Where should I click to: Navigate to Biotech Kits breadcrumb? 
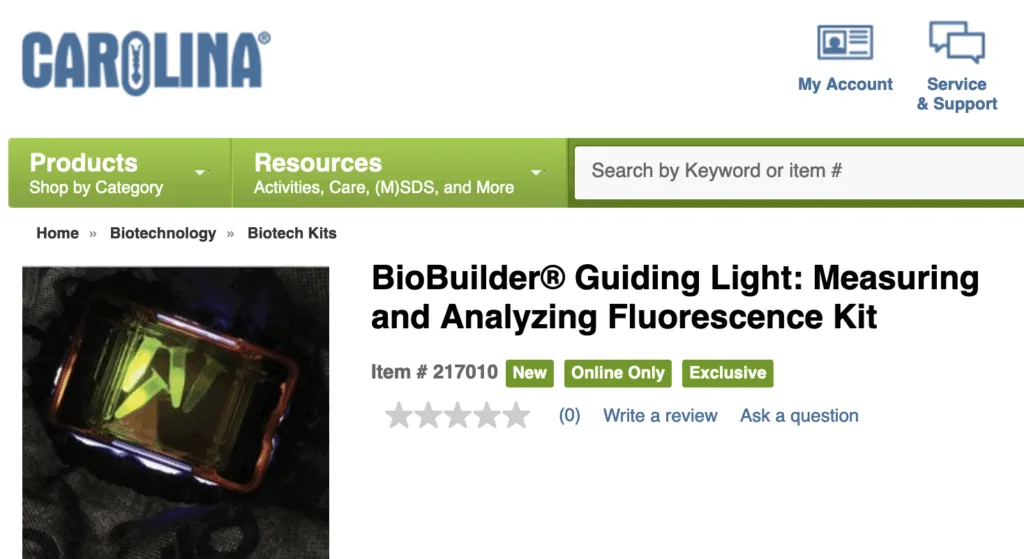292,233
